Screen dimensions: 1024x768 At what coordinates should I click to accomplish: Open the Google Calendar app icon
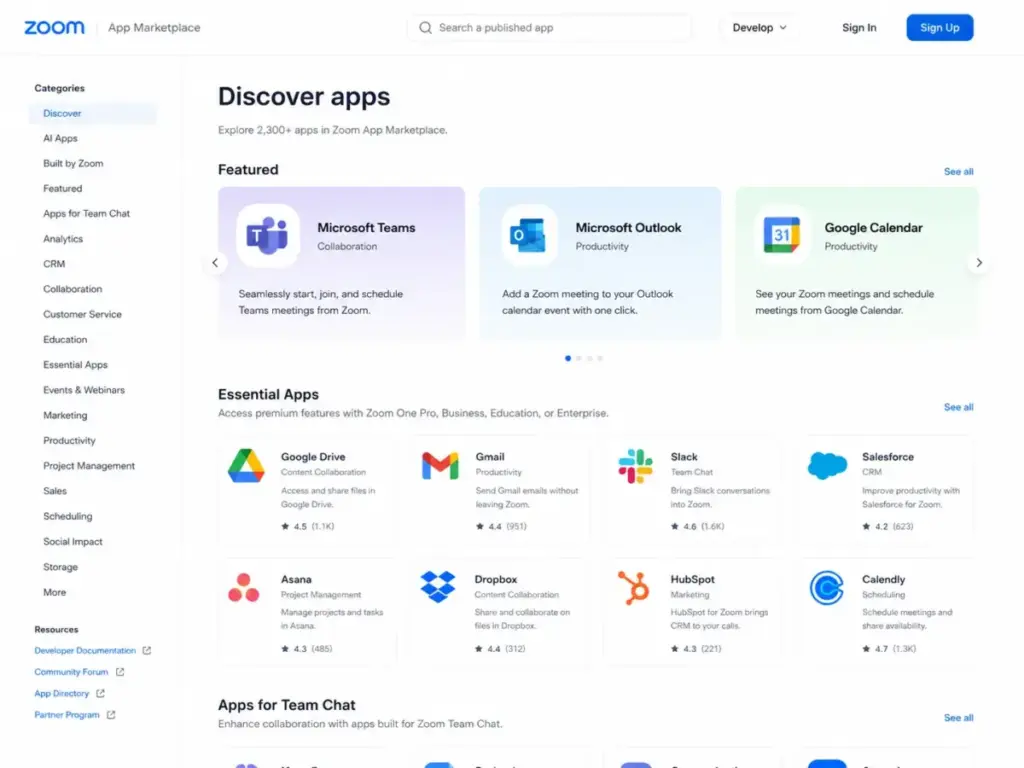[x=782, y=235]
